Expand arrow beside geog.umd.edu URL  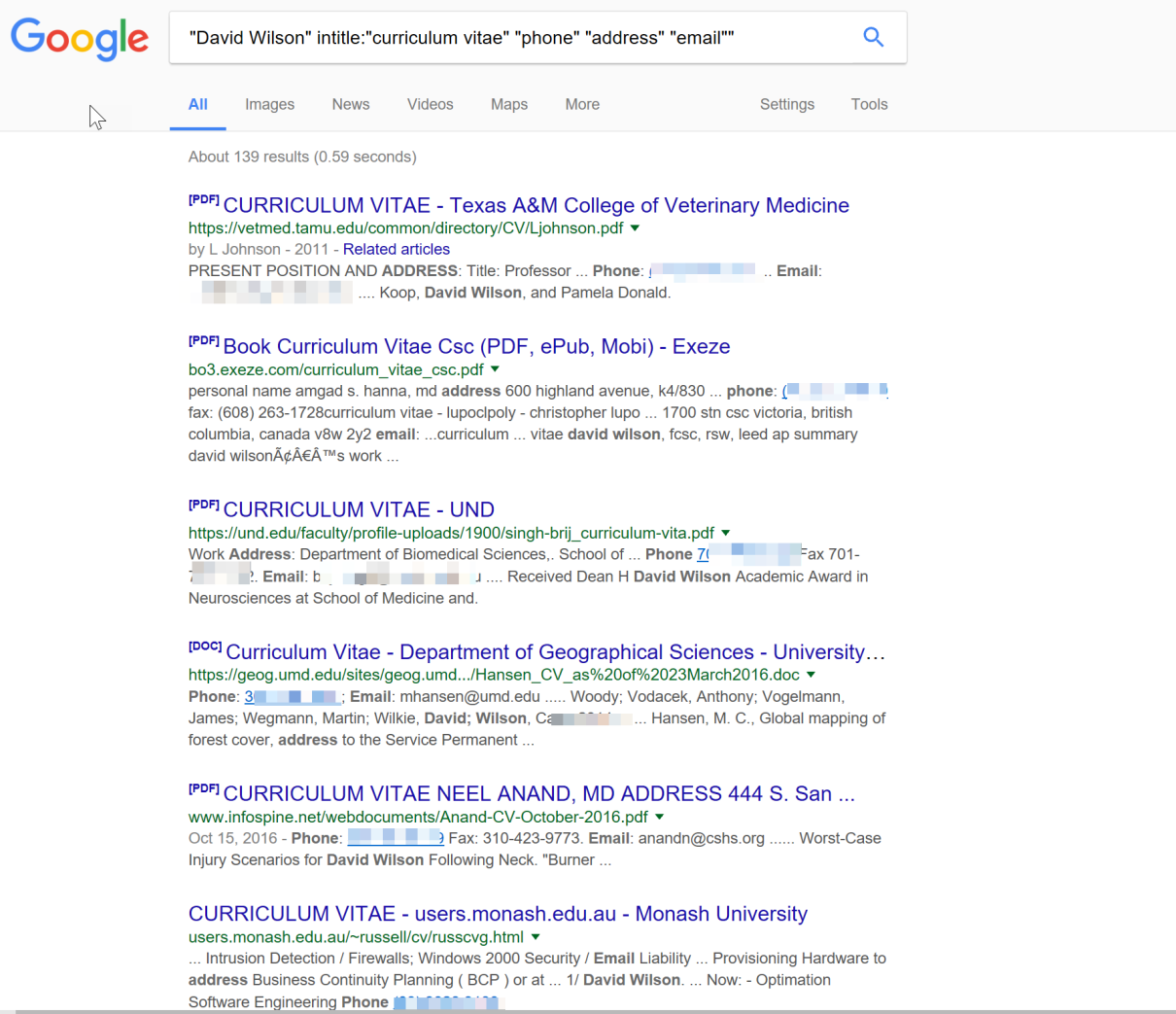point(812,675)
